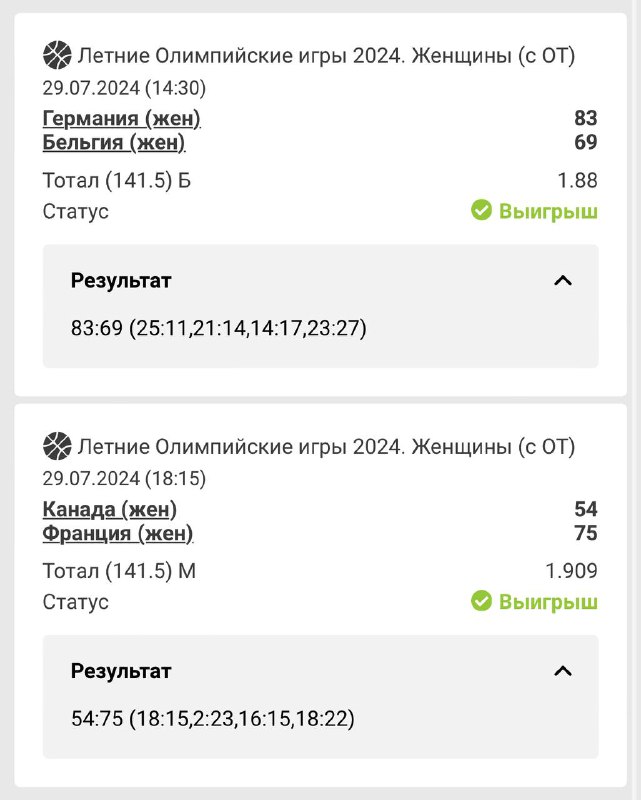This screenshot has width=641, height=800.
Task: Open the Бельгия (жен) team link
Action: coord(114,143)
